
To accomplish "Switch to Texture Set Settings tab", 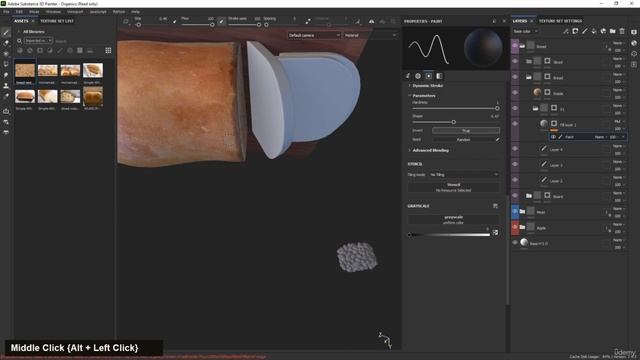I will click(560, 21).
